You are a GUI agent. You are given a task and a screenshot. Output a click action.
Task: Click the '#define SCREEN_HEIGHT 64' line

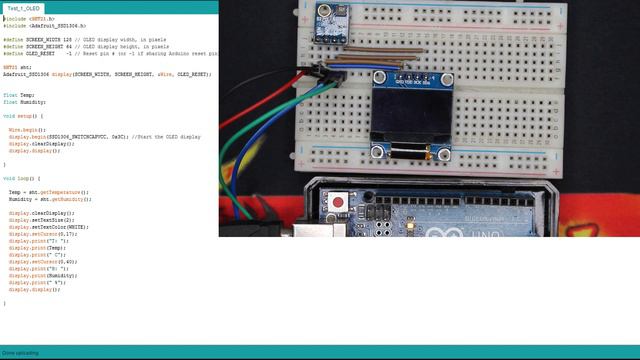coord(86,47)
